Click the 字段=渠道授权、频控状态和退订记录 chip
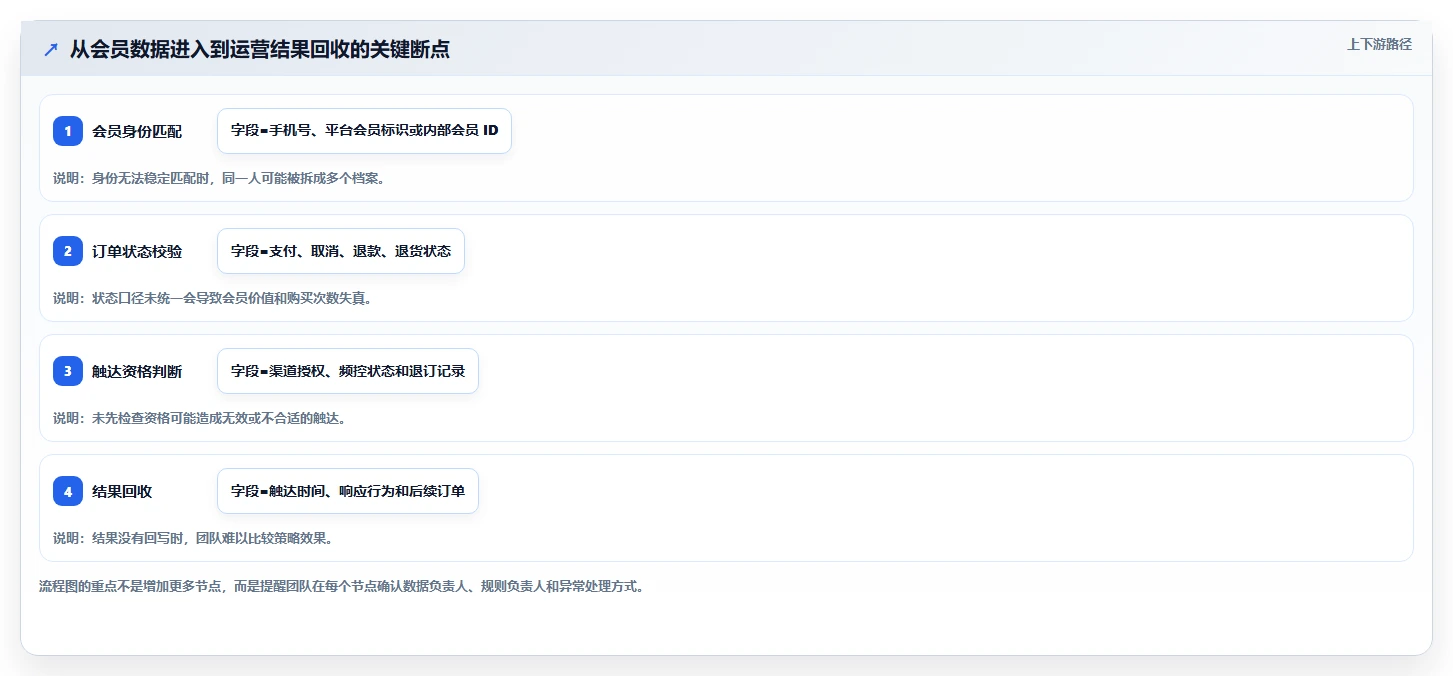The image size is (1453, 676). pyautogui.click(x=348, y=371)
